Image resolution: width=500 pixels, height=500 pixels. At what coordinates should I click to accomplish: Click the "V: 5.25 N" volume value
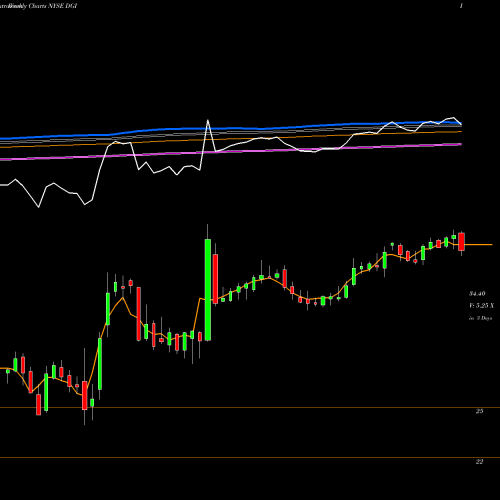pyautogui.click(x=482, y=306)
